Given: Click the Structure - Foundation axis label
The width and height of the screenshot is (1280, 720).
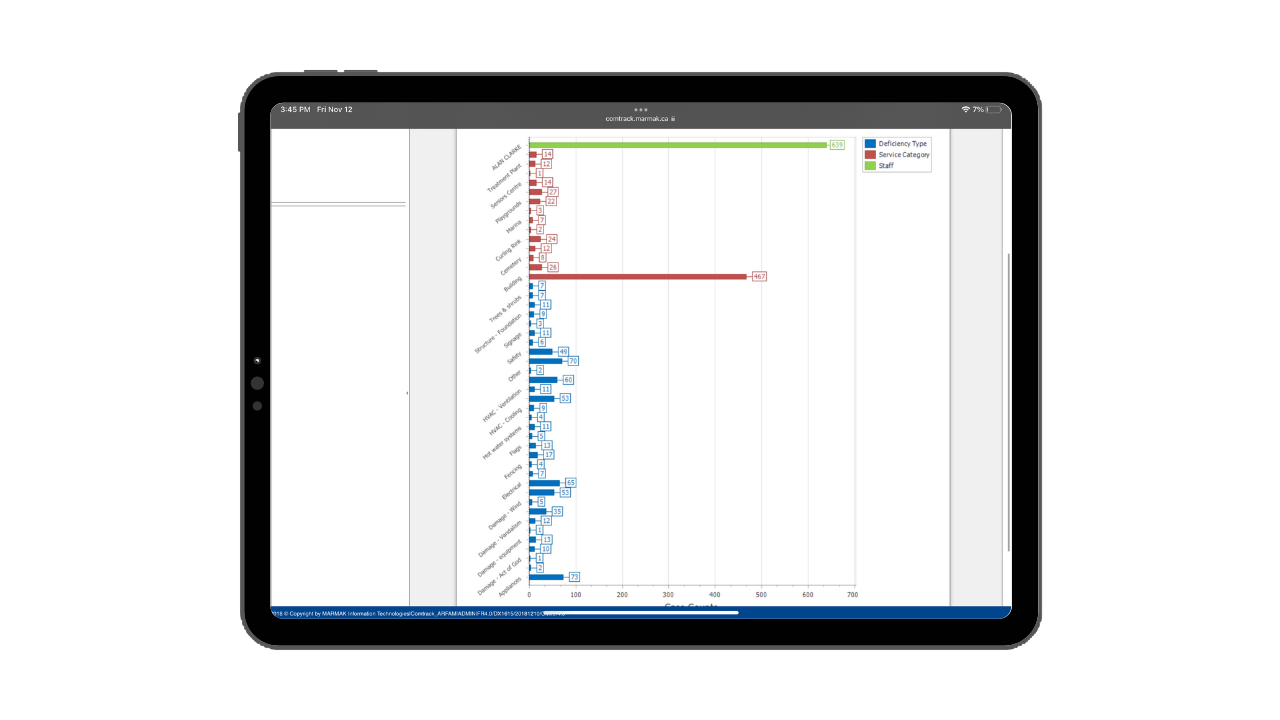Looking at the screenshot, I should 498,334.
